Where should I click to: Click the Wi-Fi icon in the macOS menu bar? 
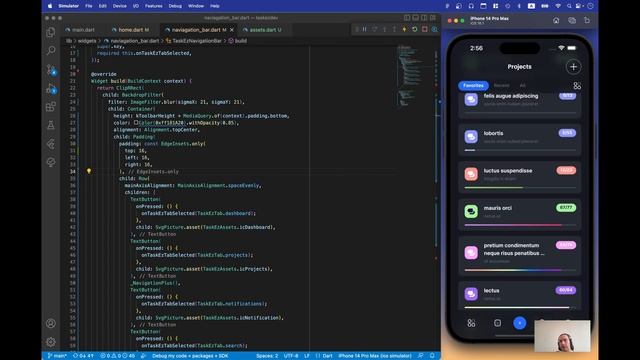[x=558, y=6]
